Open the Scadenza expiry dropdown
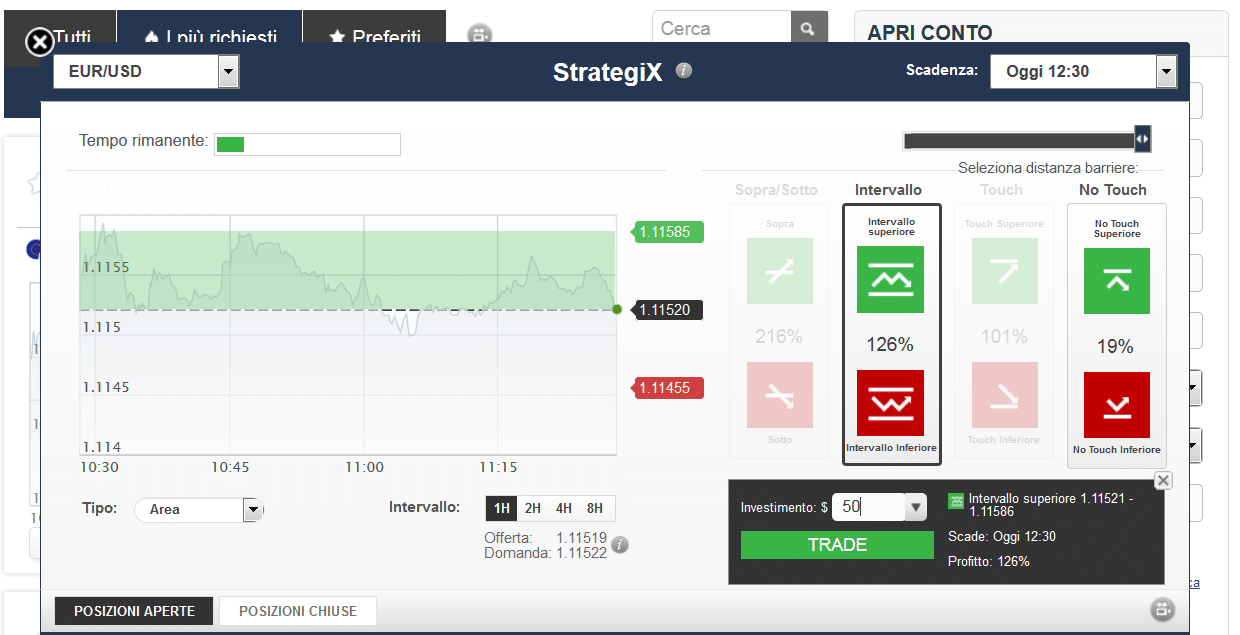The height and width of the screenshot is (635, 1240). [x=1166, y=71]
